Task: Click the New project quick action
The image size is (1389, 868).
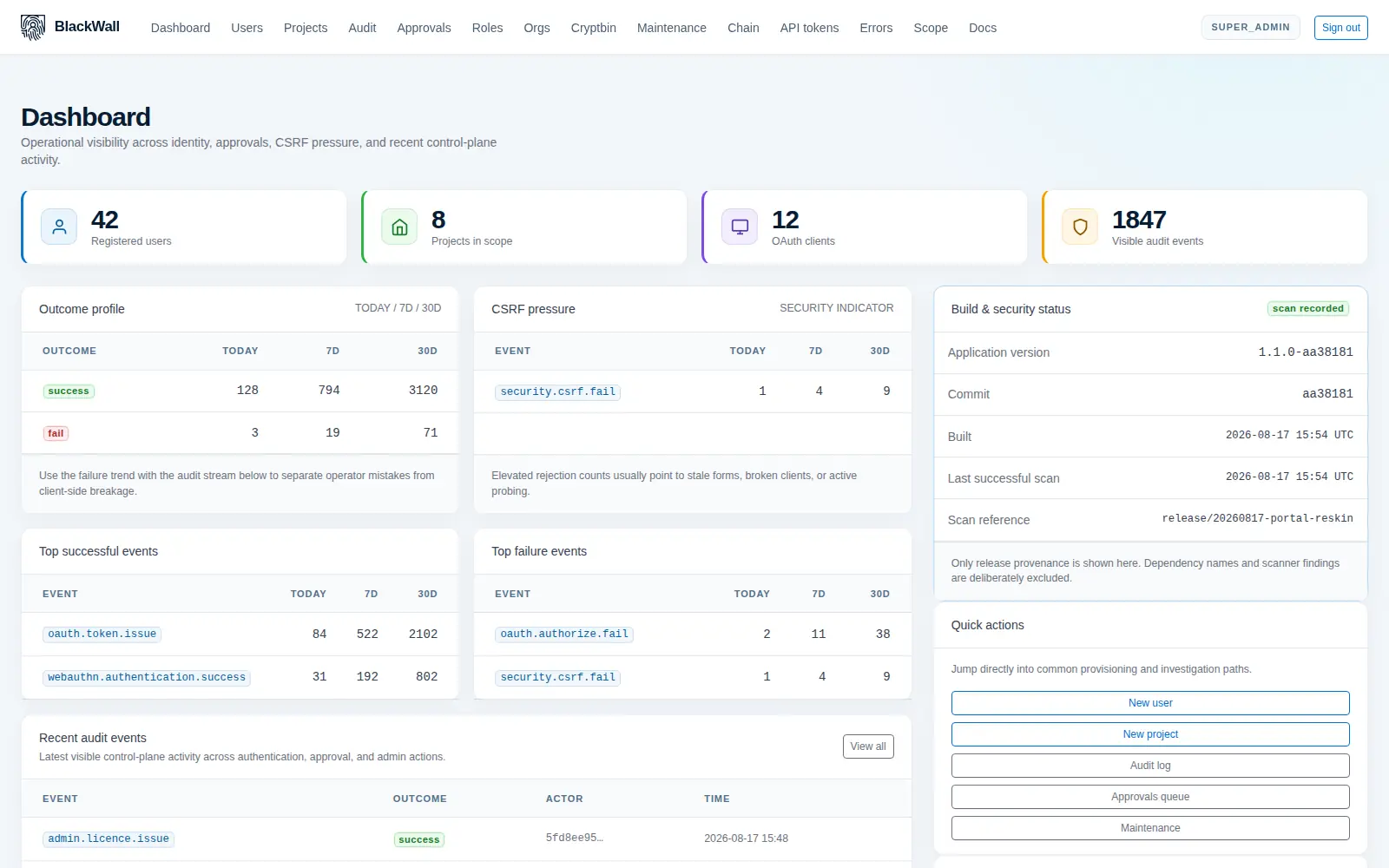Action: click(x=1150, y=734)
